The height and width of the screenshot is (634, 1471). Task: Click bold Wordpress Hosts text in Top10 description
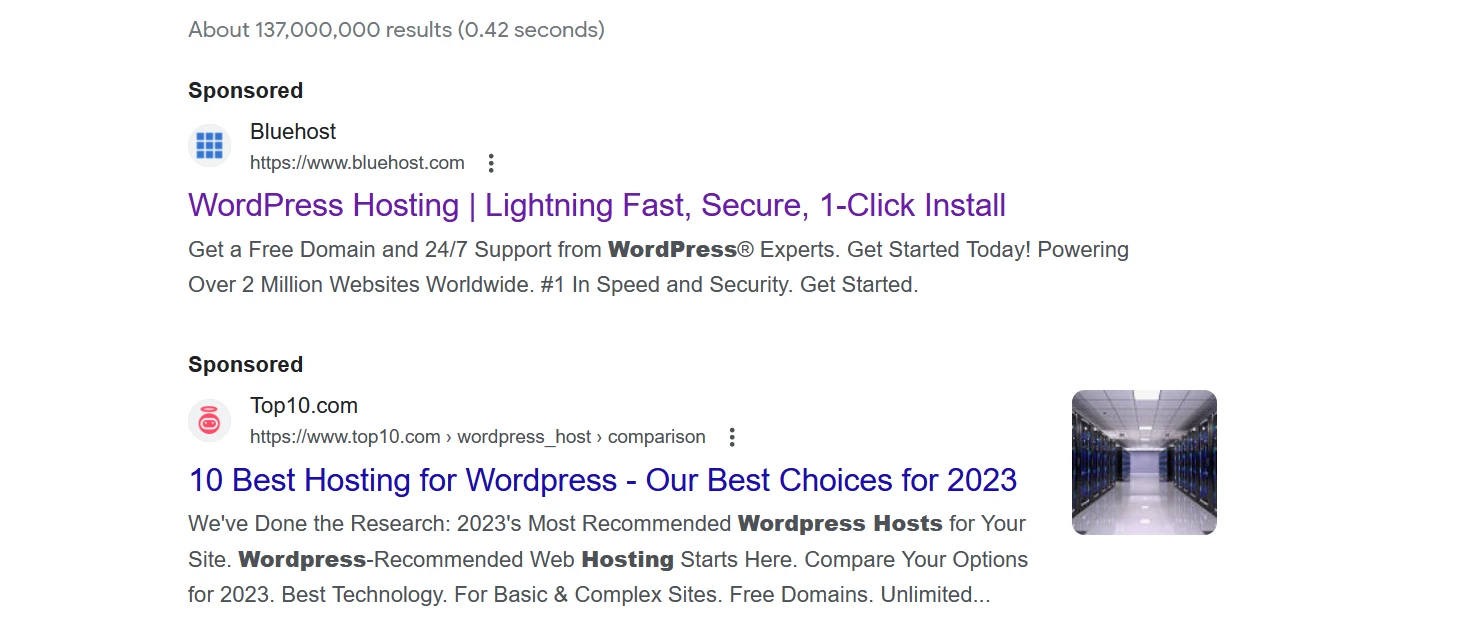[x=840, y=524]
